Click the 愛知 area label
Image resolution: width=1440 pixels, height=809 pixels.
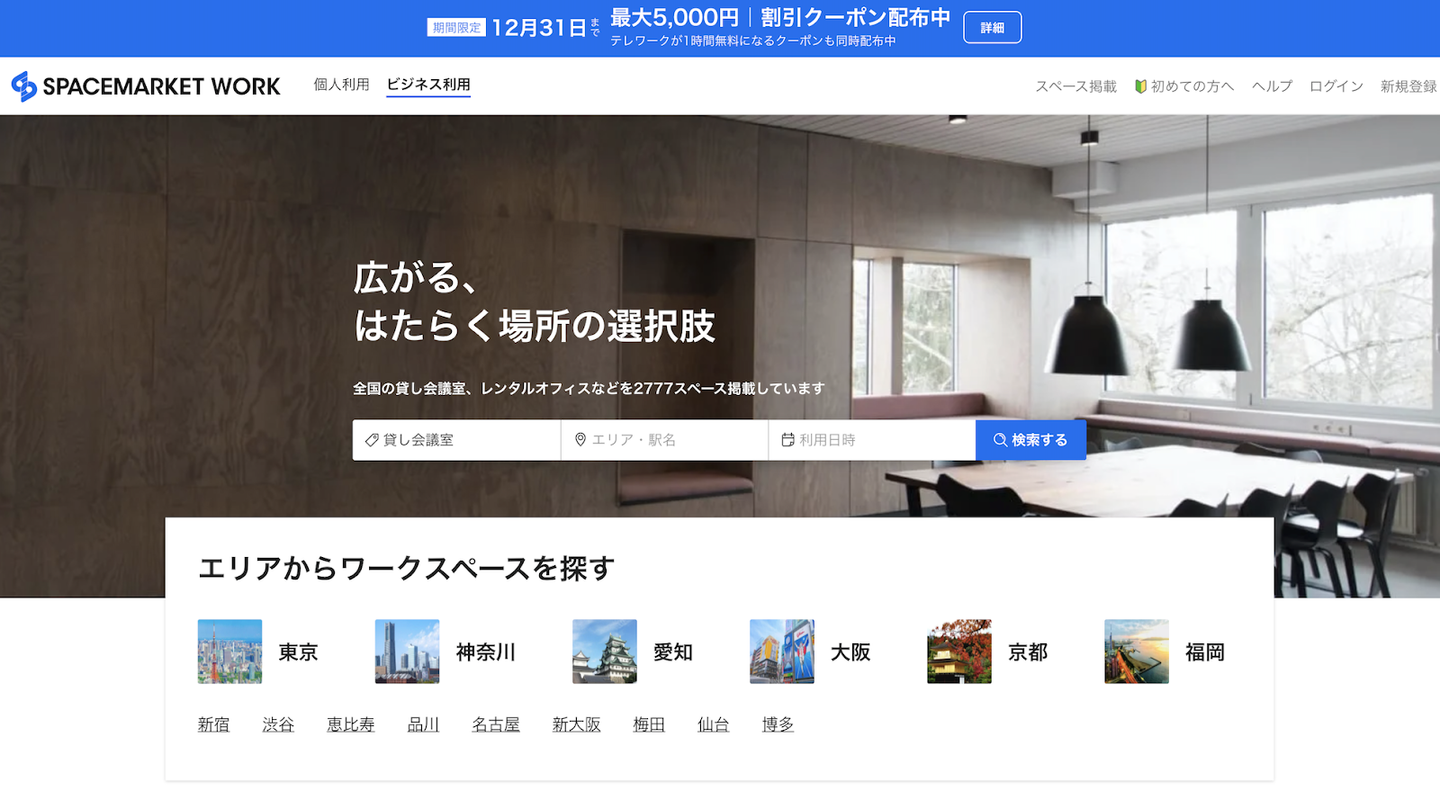673,652
